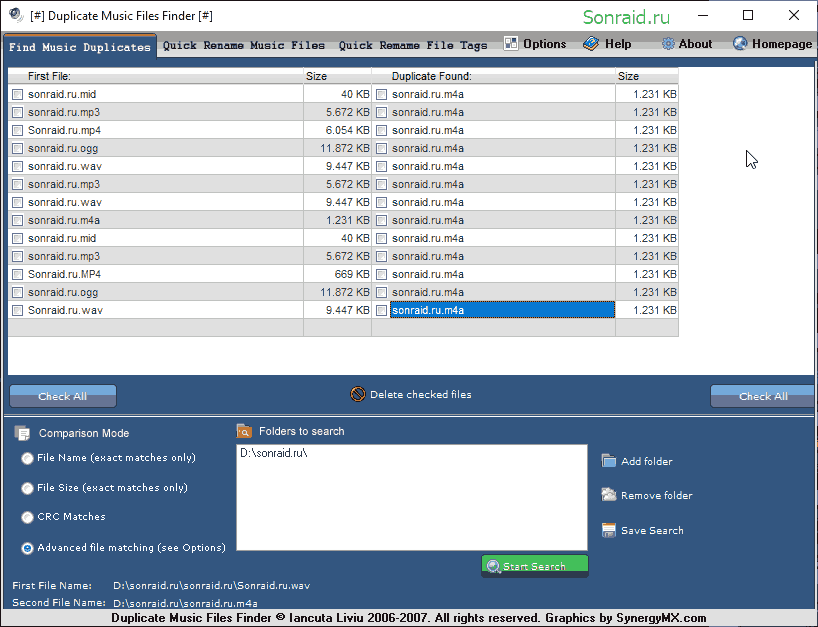Check first-file sonraid.ru.mid 40 KB top row
This screenshot has height=627, width=818.
coord(18,94)
